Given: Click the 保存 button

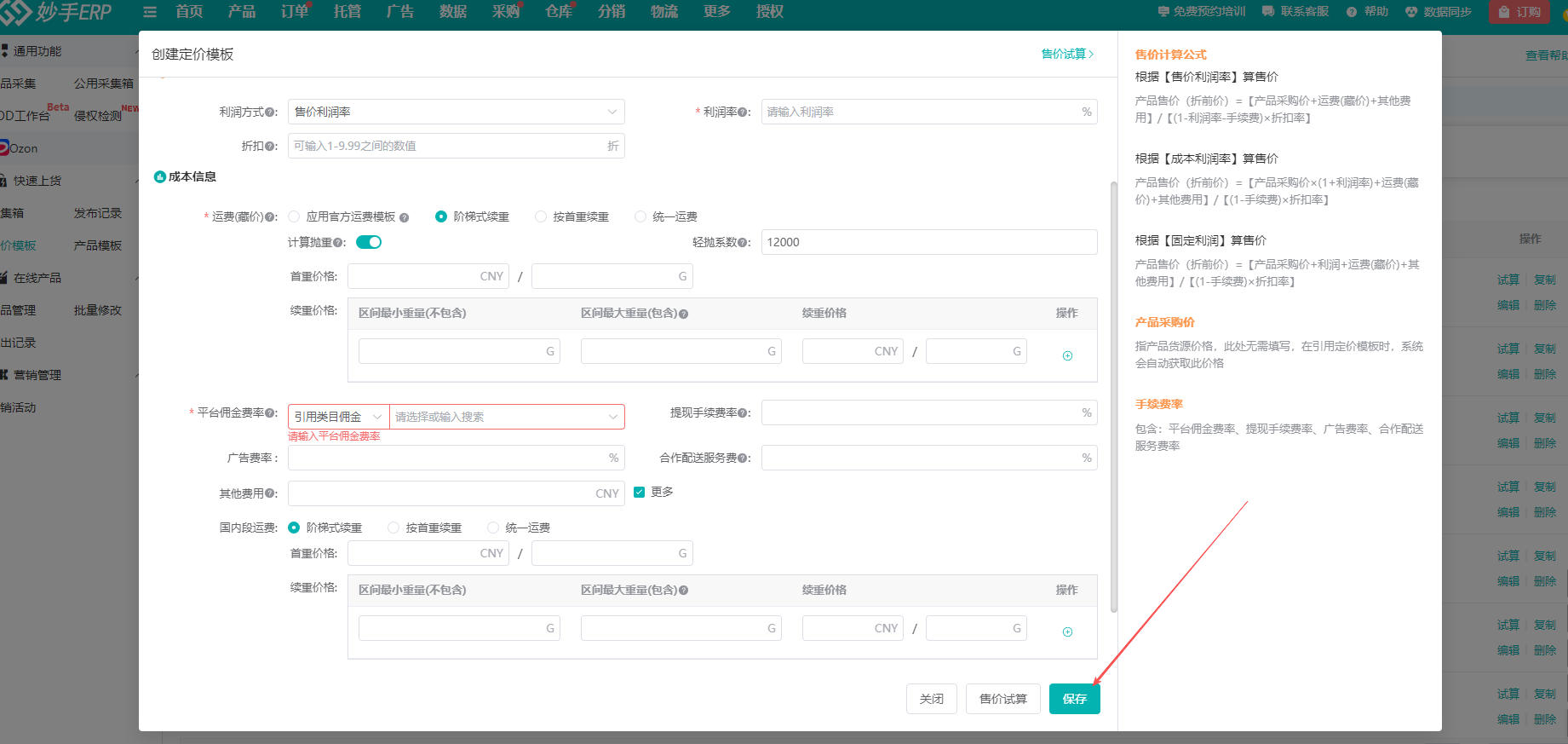Looking at the screenshot, I should point(1074,699).
